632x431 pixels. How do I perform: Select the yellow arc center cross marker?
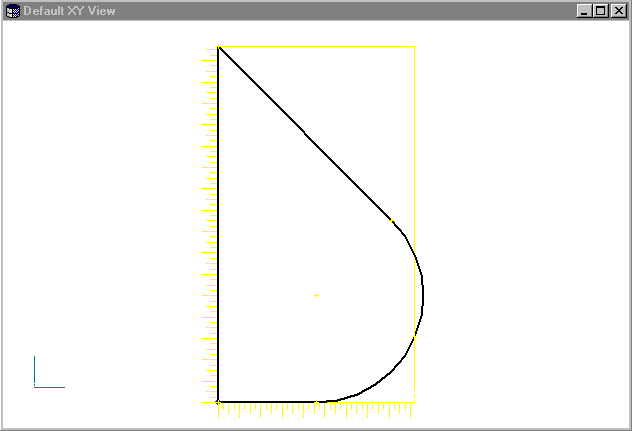316,296
